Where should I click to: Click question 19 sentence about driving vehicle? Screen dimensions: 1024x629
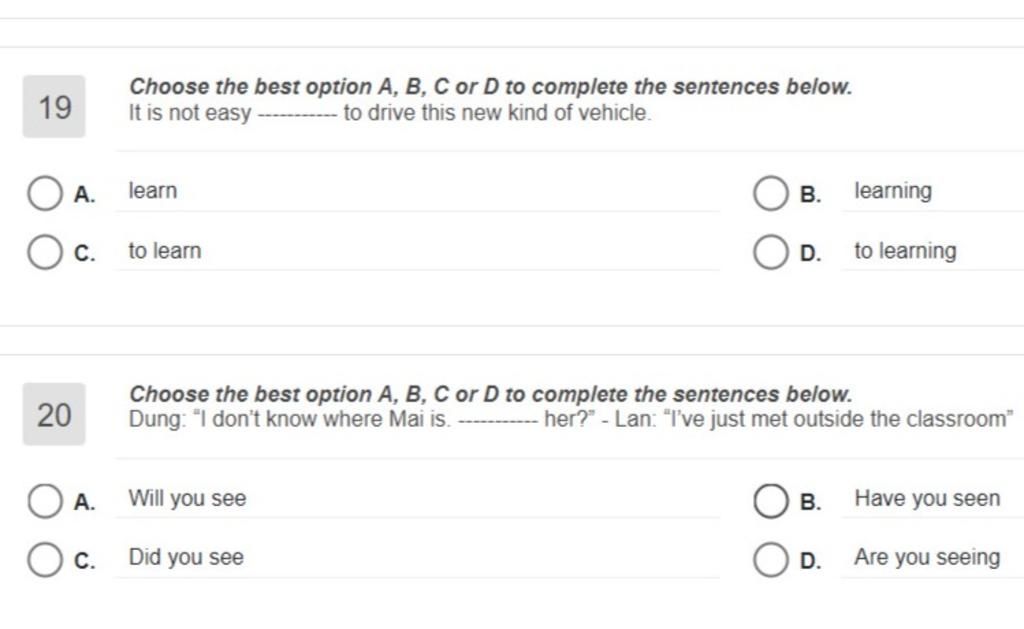coord(390,113)
